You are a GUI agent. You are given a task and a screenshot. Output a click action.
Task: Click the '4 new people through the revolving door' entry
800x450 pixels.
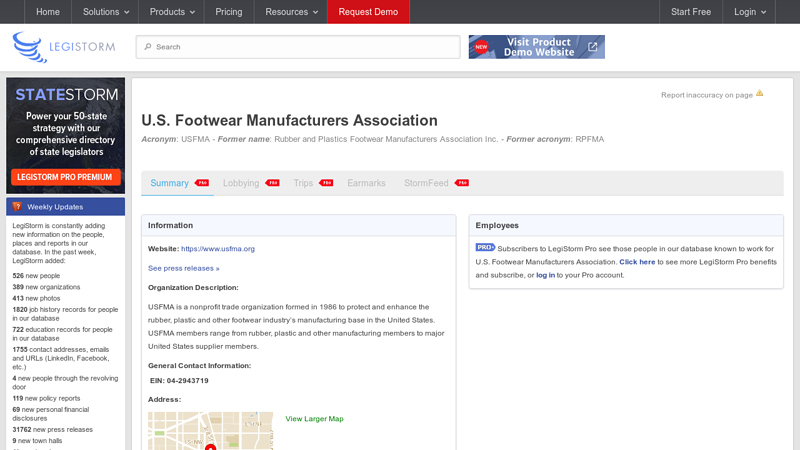(65, 383)
